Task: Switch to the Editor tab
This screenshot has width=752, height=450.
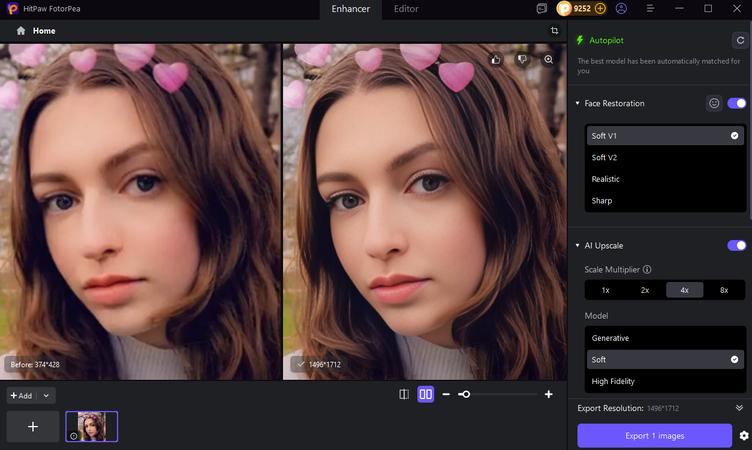Action: (406, 9)
